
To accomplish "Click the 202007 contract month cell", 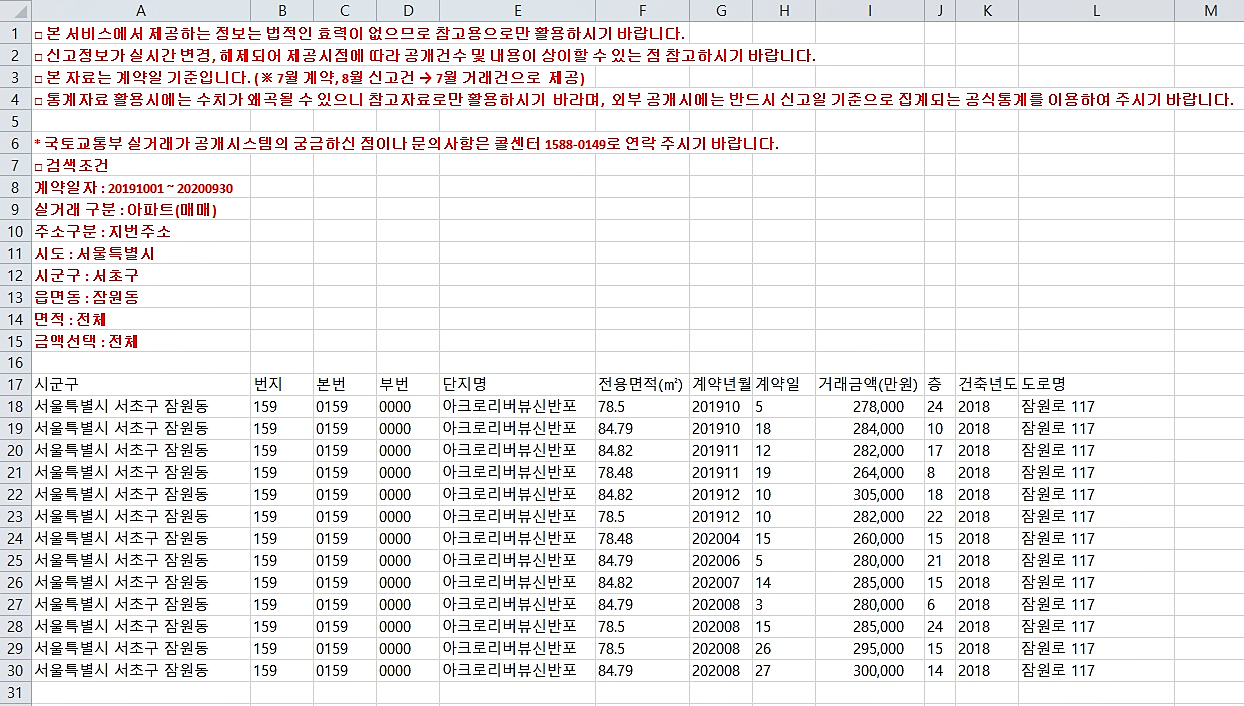I will point(720,582).
